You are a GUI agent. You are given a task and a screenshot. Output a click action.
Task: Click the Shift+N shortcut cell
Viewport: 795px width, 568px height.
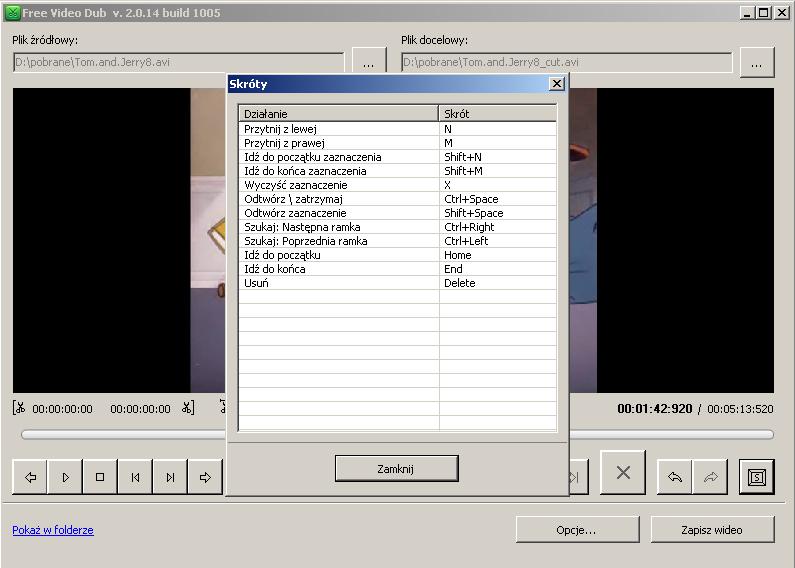[498, 157]
